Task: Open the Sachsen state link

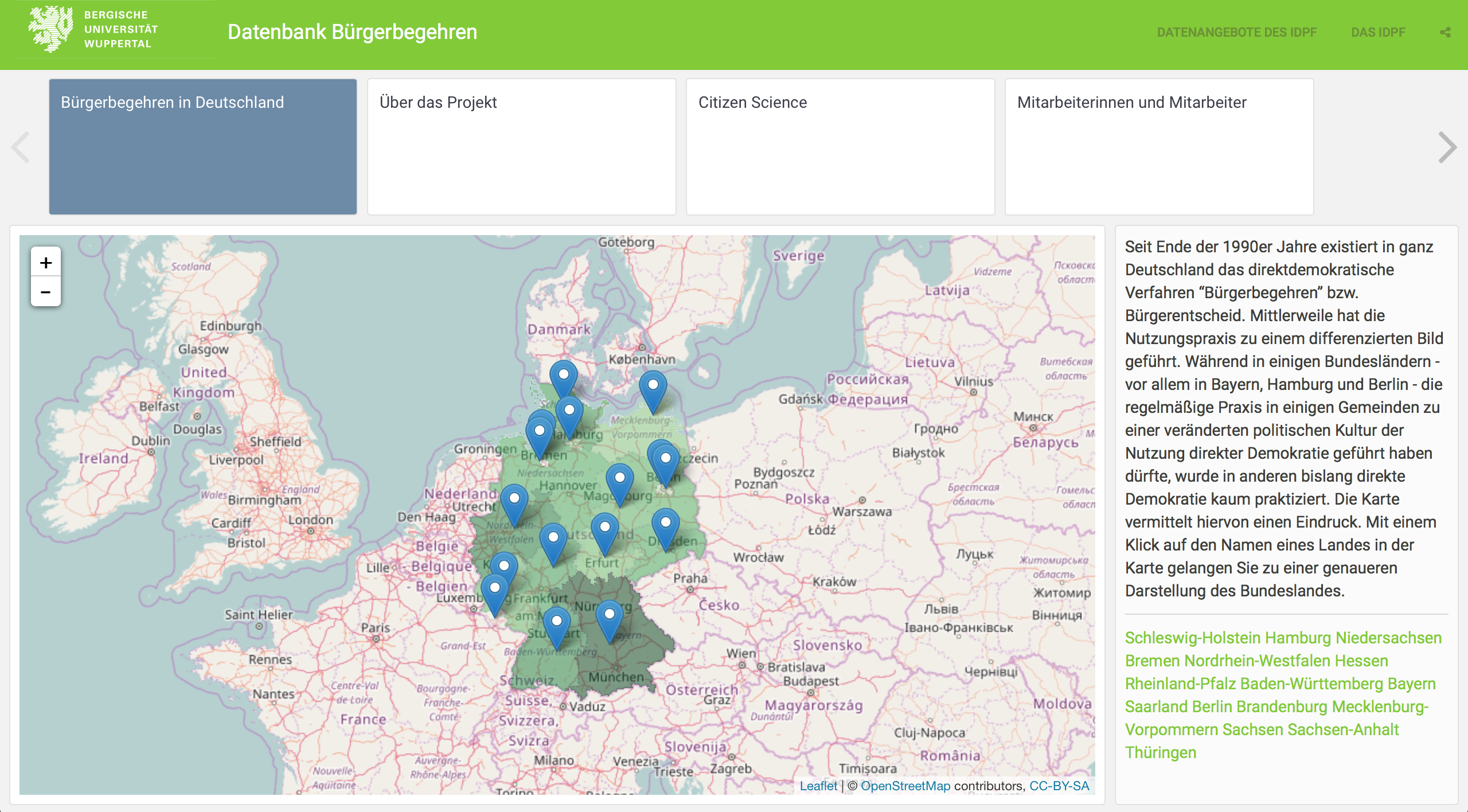Action: coord(1253,729)
